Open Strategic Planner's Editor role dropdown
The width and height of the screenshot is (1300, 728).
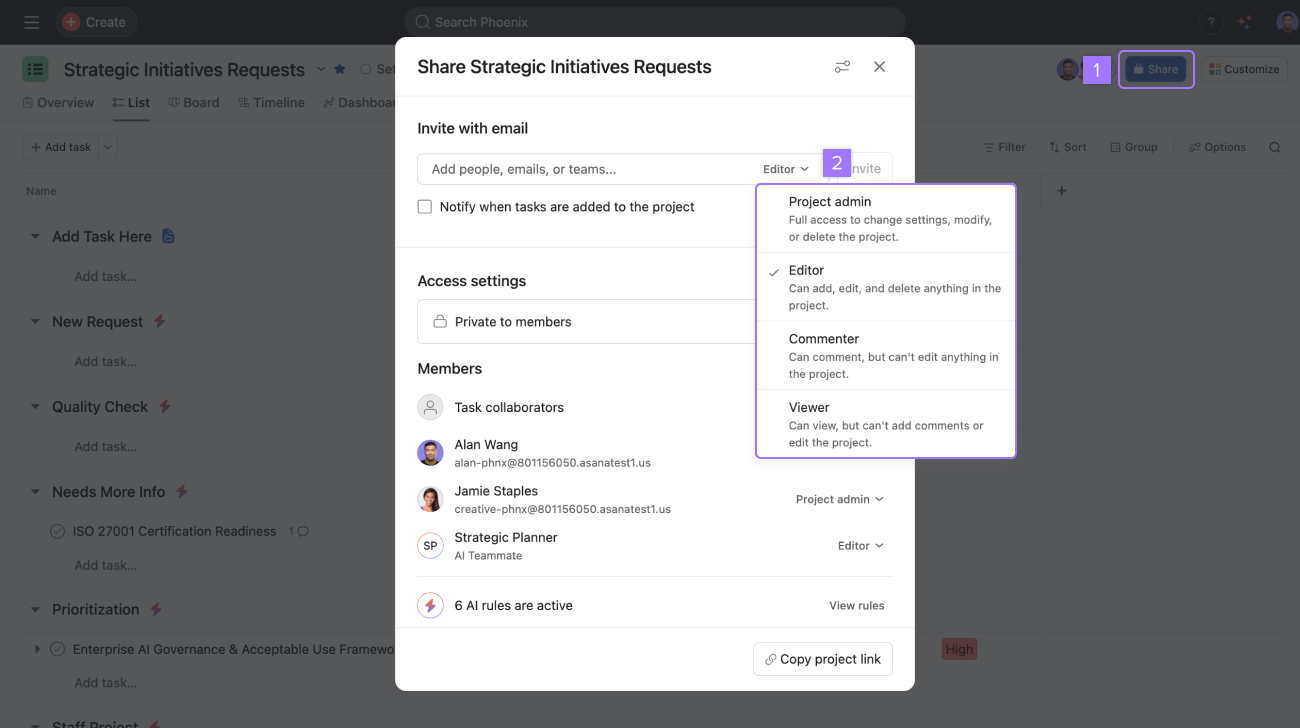[x=860, y=546]
